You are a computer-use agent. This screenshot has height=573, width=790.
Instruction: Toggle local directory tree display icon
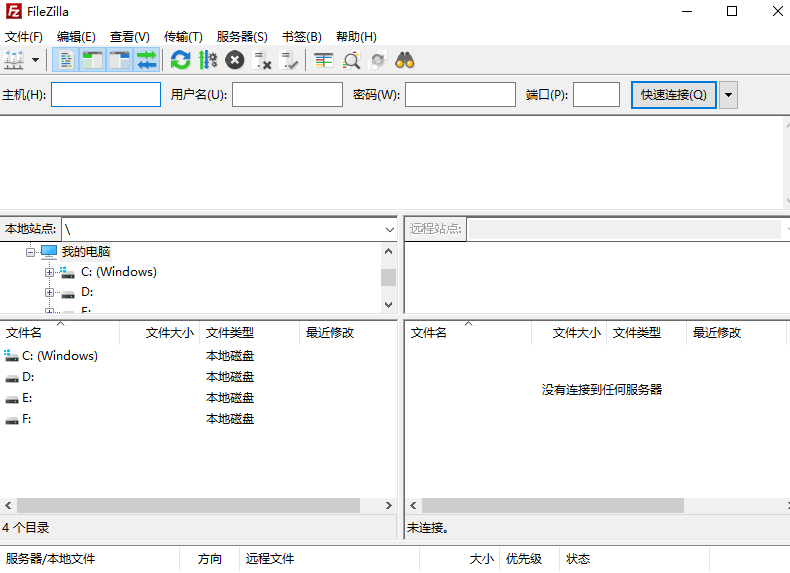93,60
